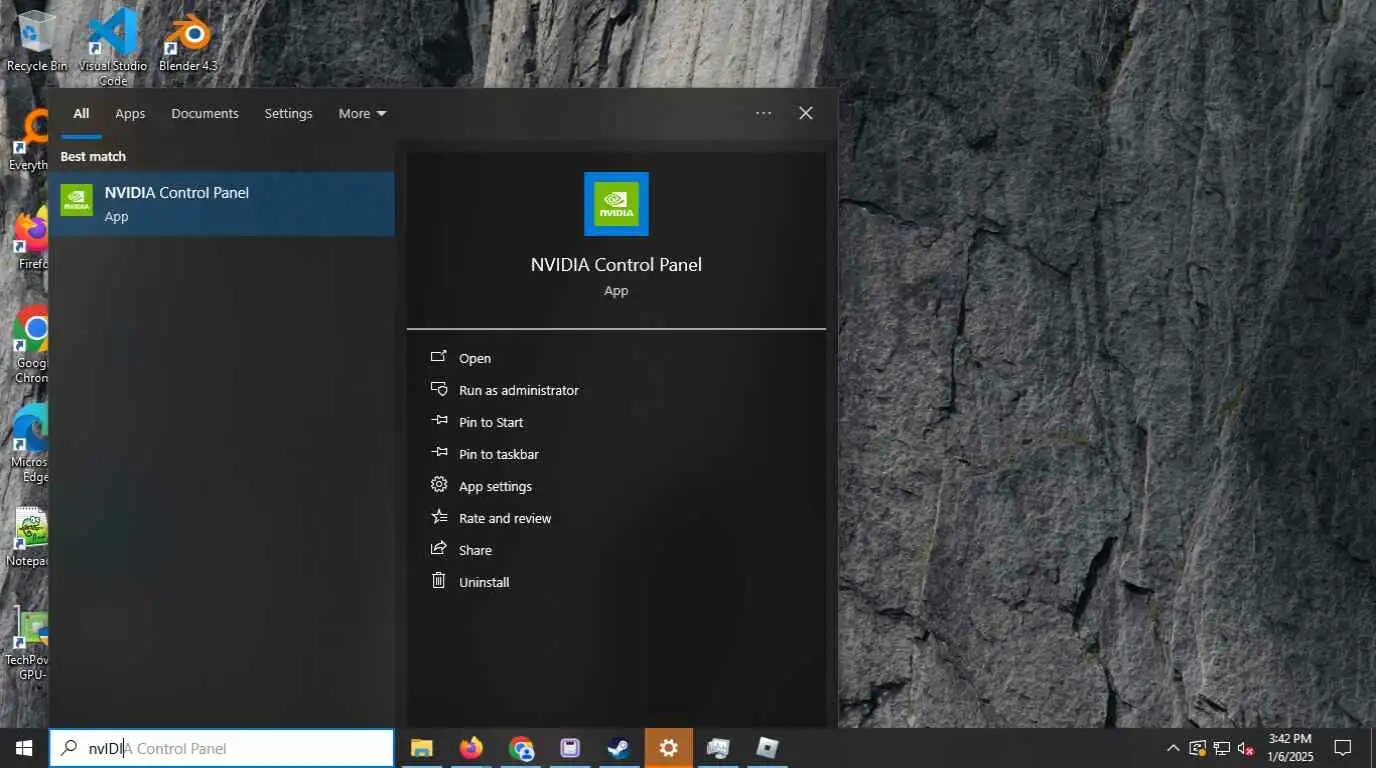Show hidden tray icons chevron
Image resolution: width=1376 pixels, height=768 pixels.
click(1173, 748)
